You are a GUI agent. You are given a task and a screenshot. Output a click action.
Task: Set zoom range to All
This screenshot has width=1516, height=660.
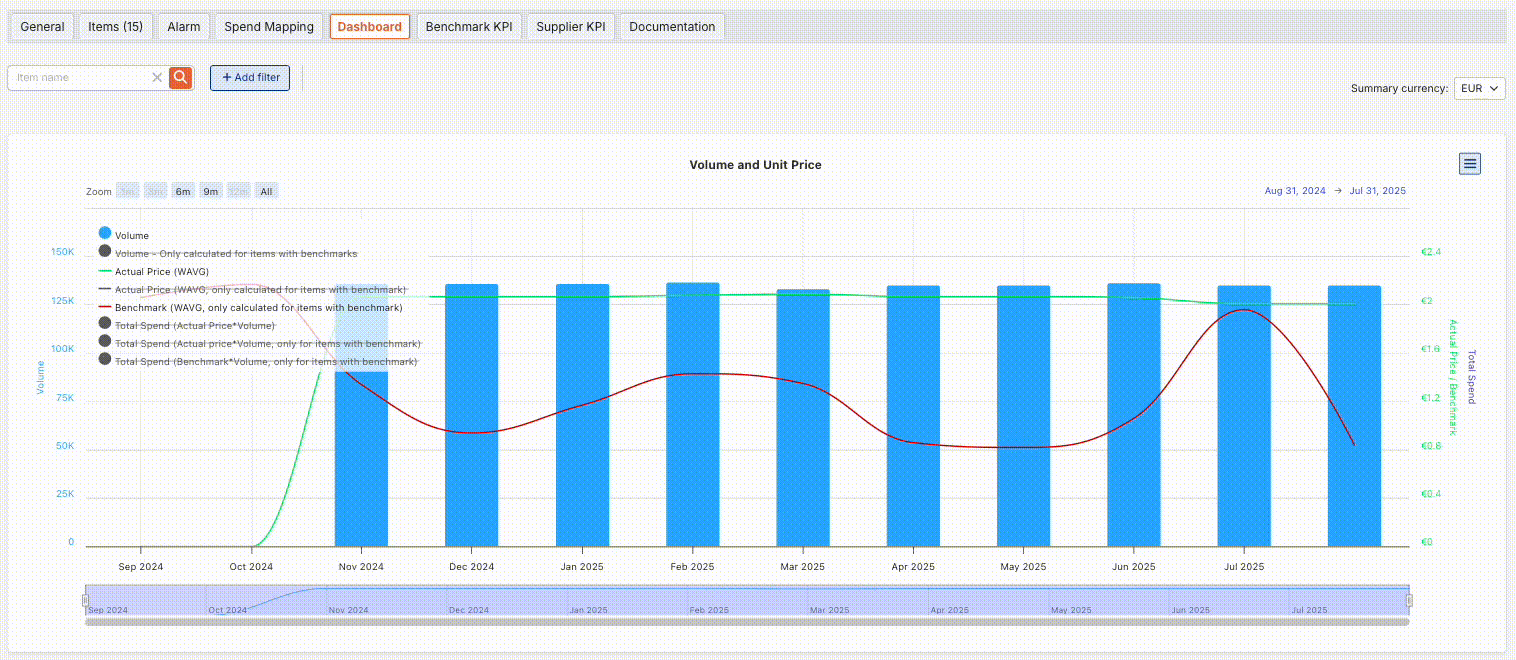[x=266, y=191]
